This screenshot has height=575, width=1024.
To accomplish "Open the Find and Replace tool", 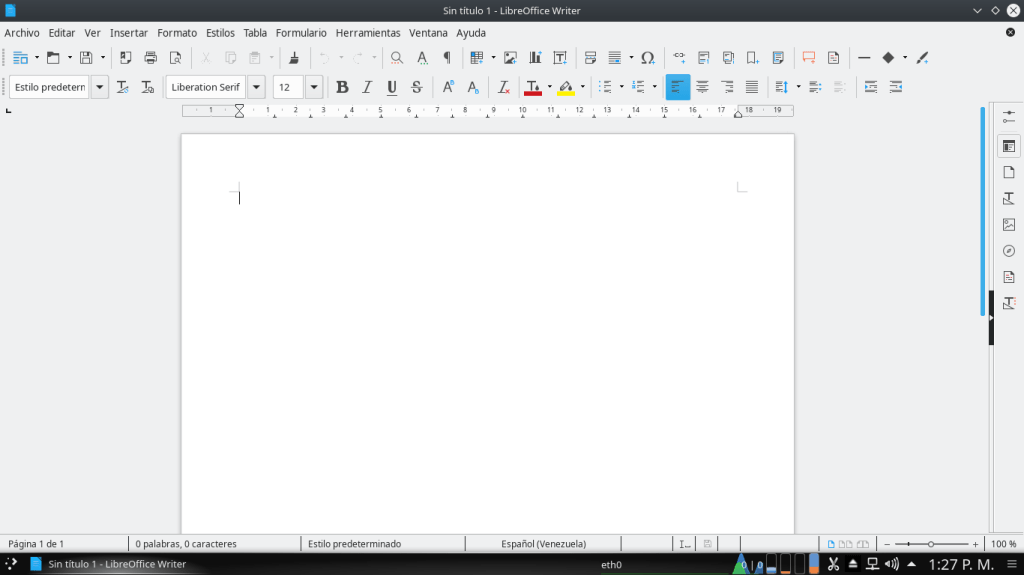I will click(x=397, y=58).
